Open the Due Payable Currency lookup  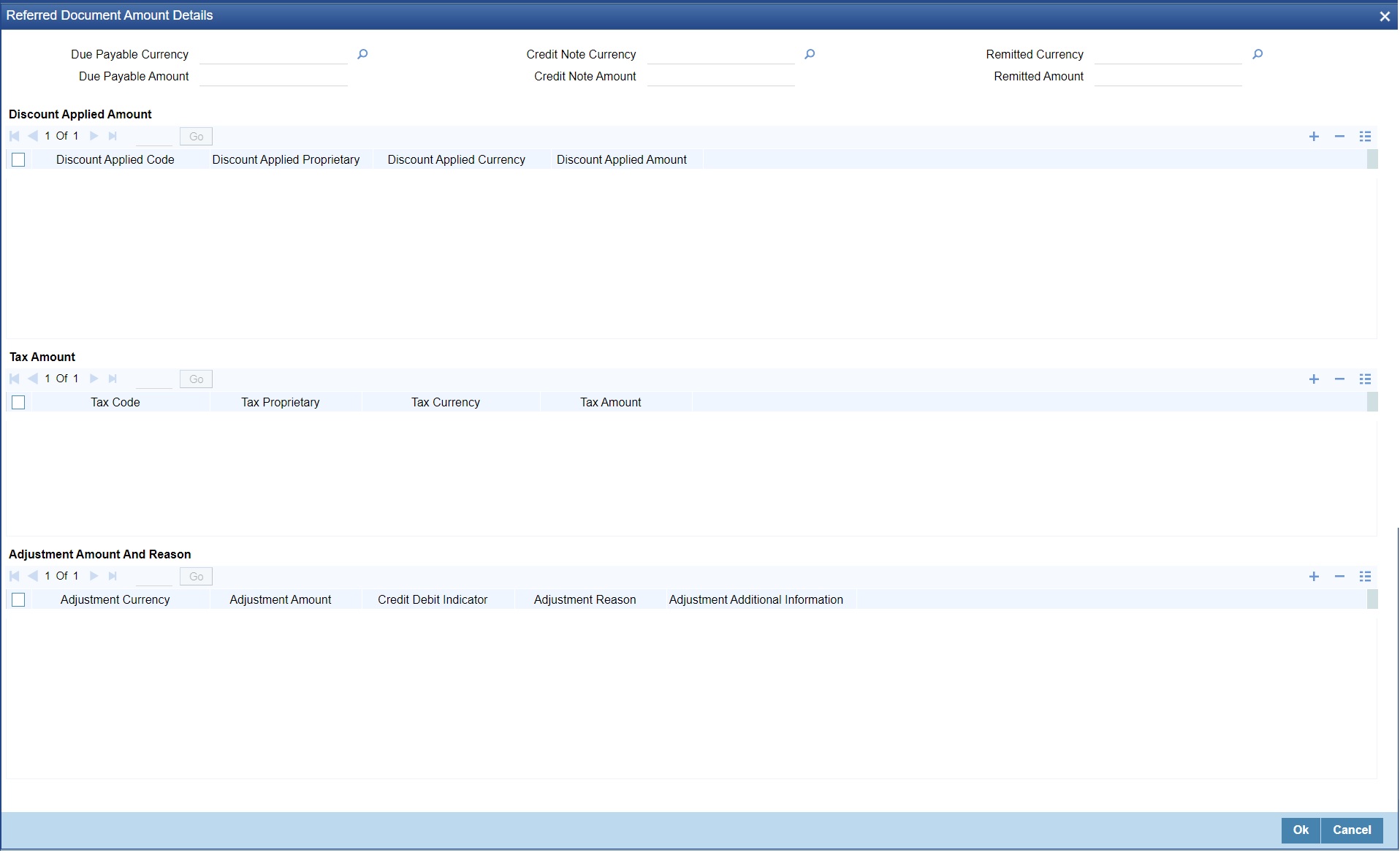point(362,54)
